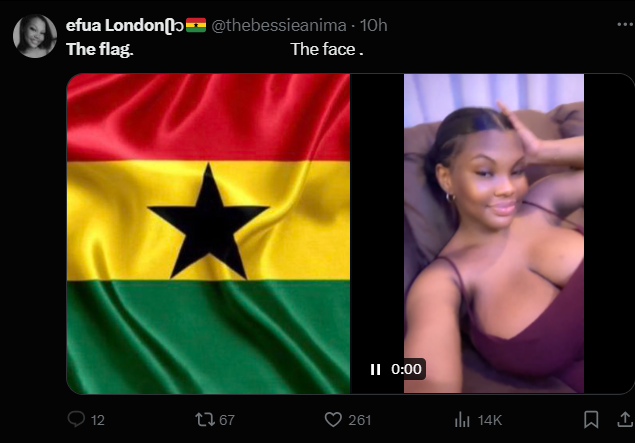
Task: Open the Ghana flag image
Action: [208, 233]
